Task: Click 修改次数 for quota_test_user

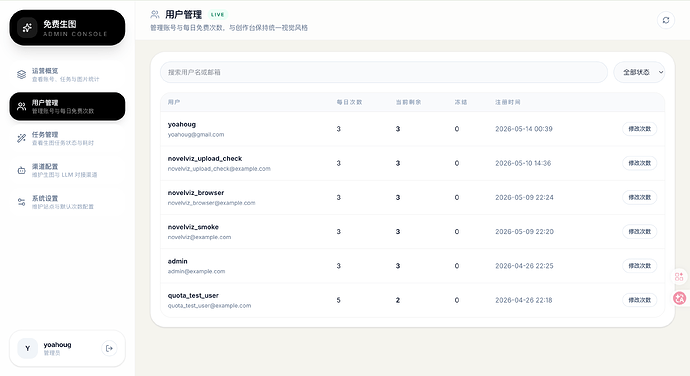Action: (x=639, y=300)
